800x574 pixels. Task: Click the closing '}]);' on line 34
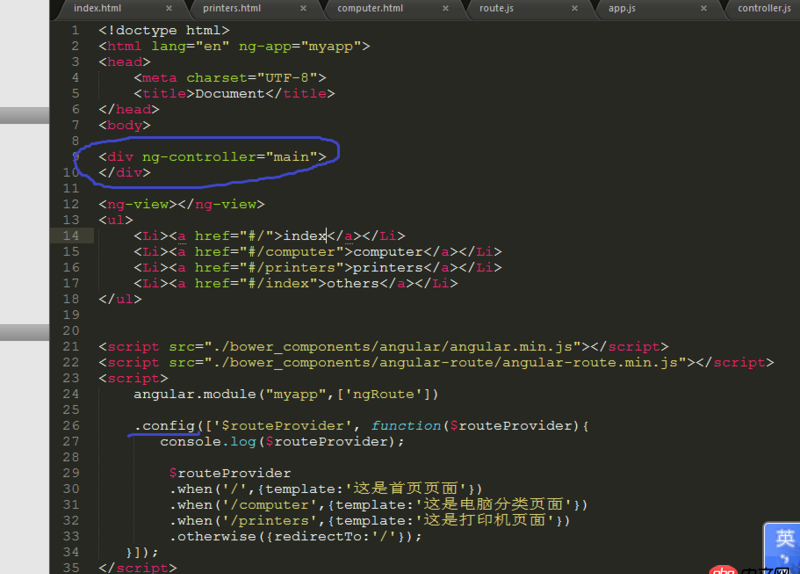pos(142,553)
